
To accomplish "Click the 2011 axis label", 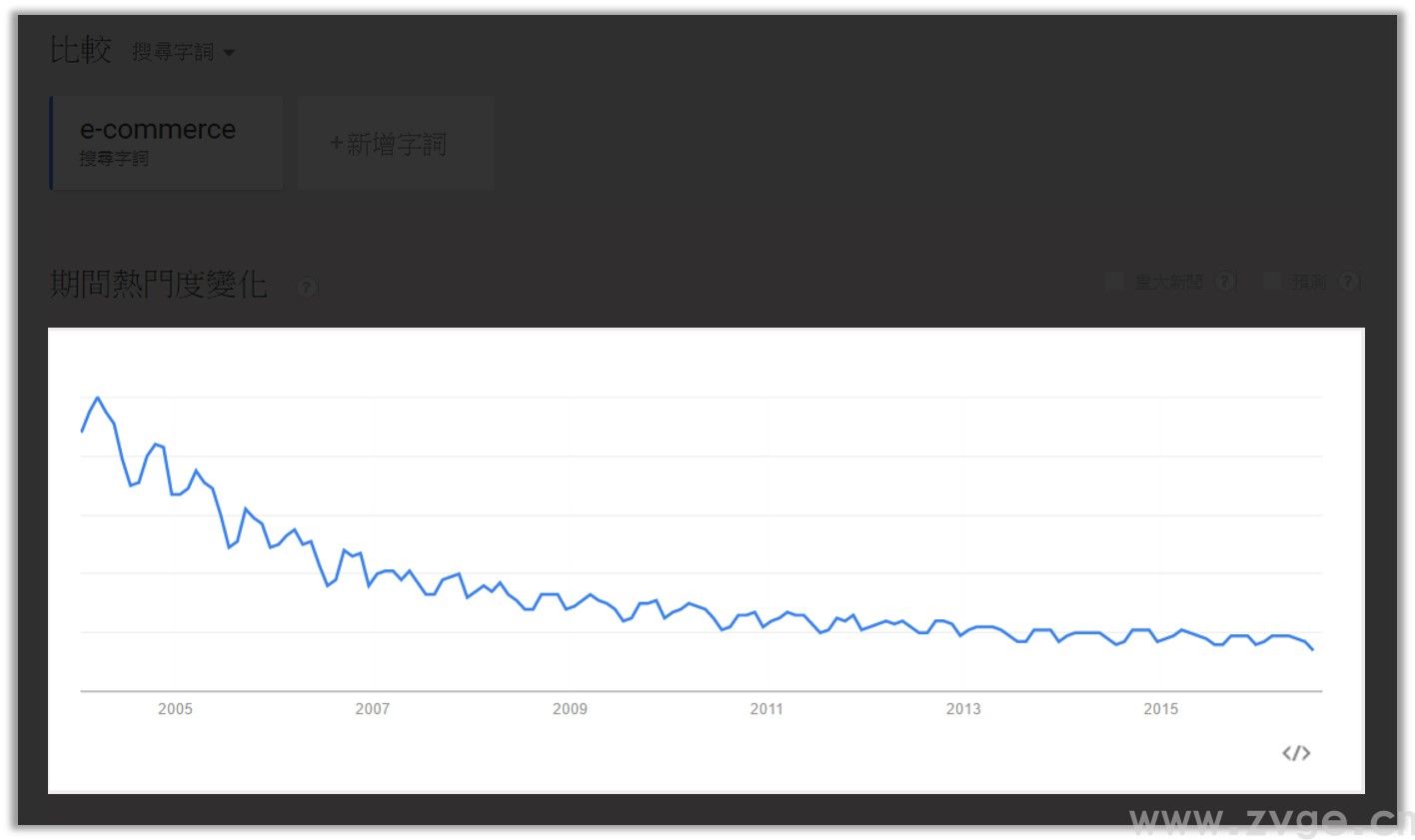I will point(766,709).
